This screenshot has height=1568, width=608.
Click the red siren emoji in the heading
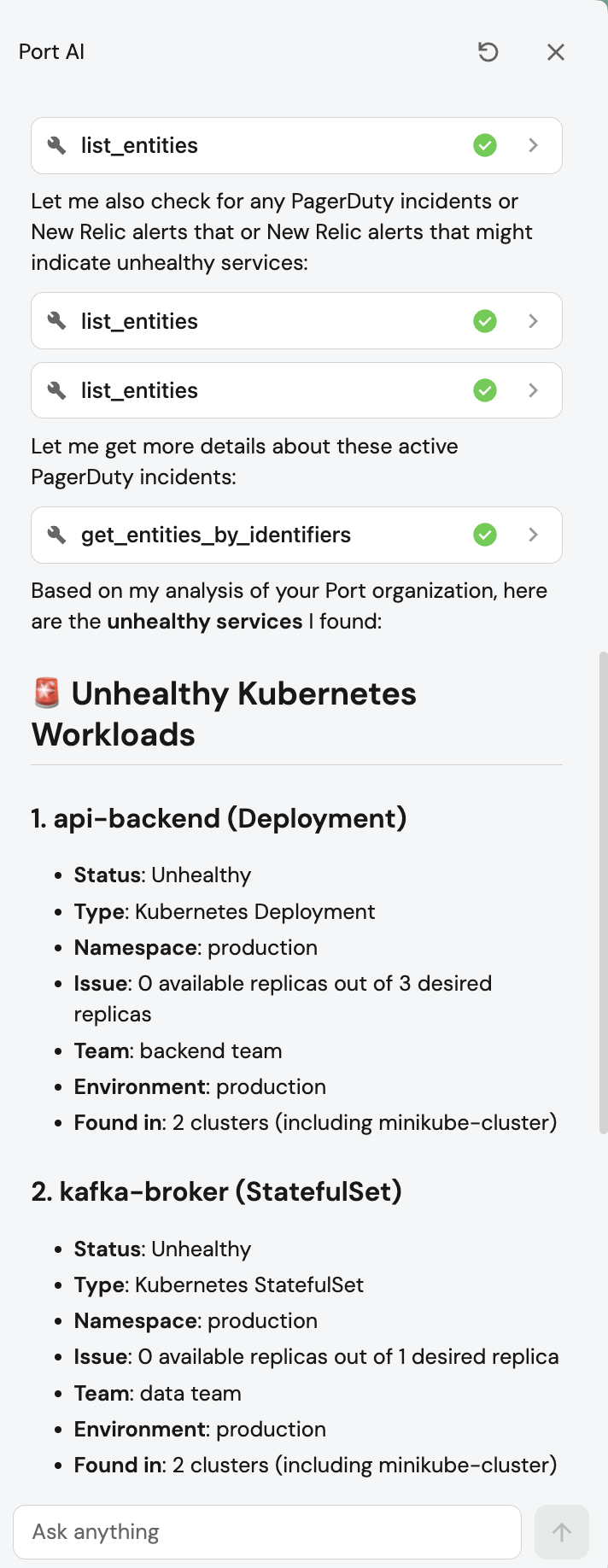click(47, 693)
